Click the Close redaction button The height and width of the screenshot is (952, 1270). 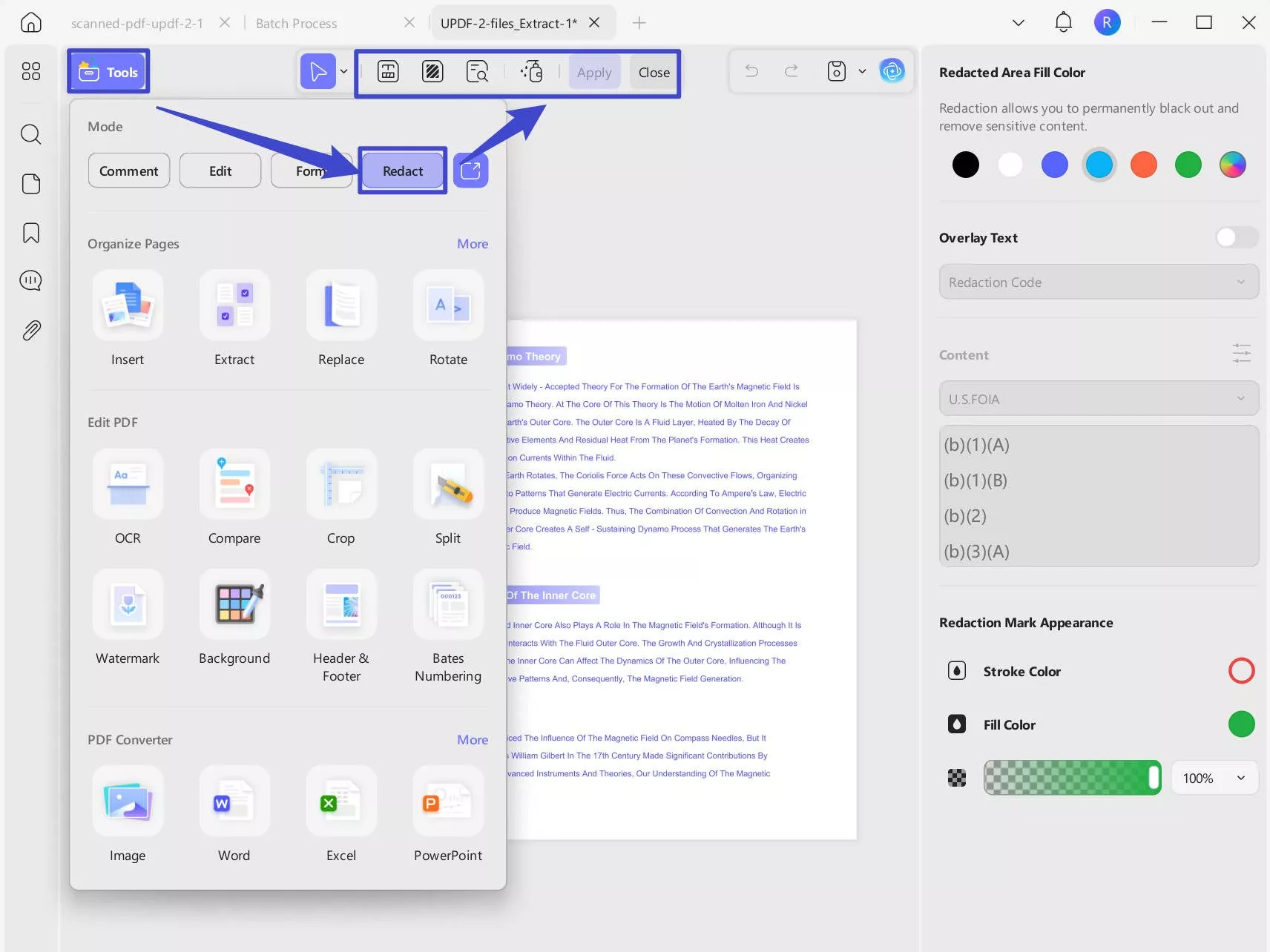click(x=654, y=72)
